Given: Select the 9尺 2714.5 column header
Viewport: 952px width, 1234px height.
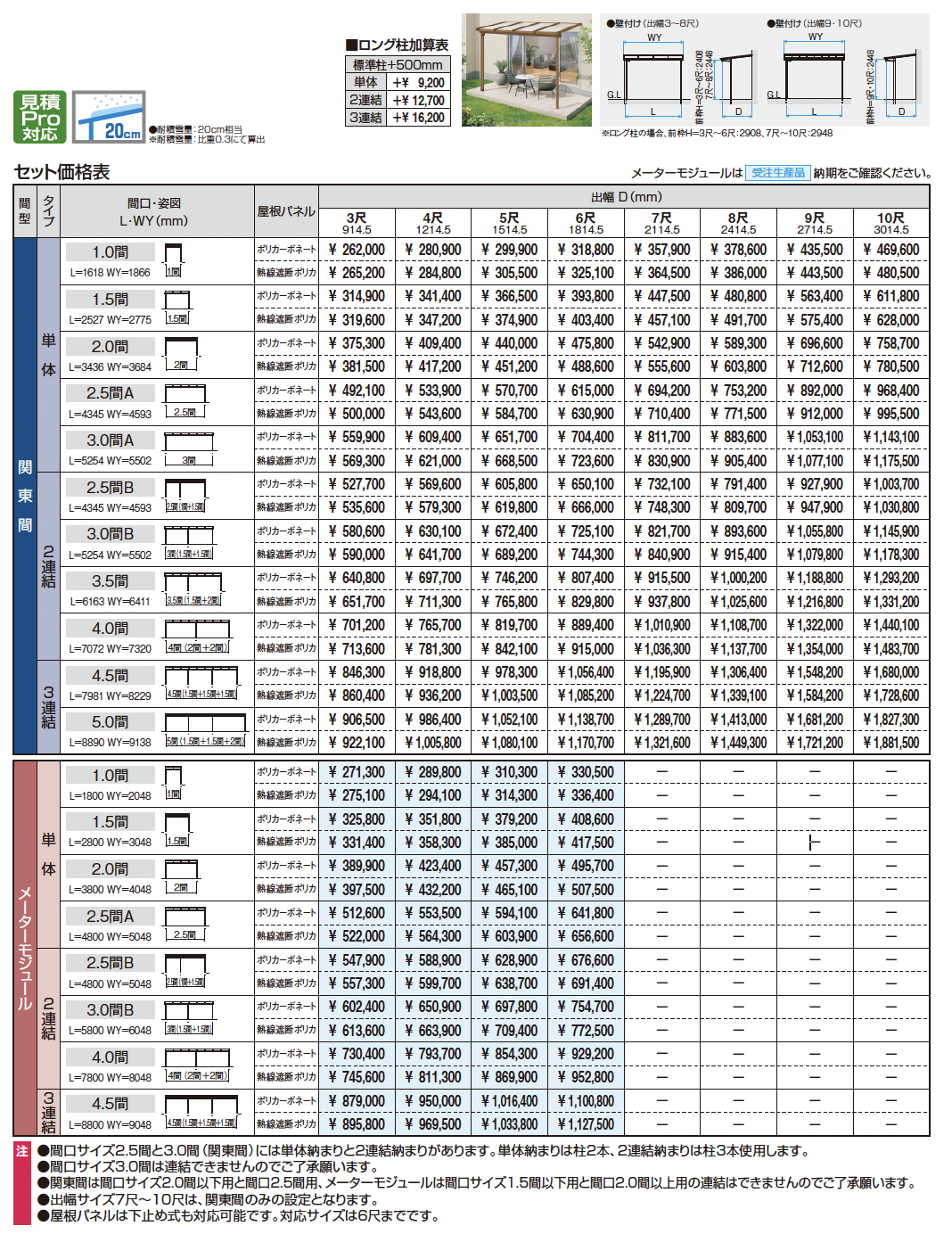Looking at the screenshot, I should 815,223.
